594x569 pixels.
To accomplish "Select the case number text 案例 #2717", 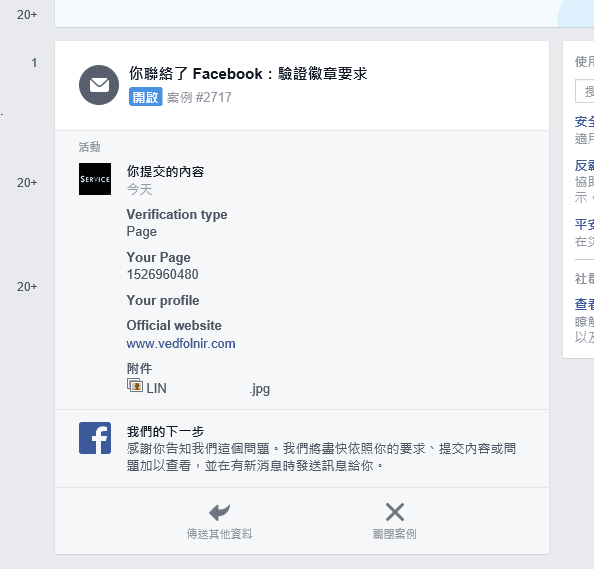I will [x=199, y=97].
